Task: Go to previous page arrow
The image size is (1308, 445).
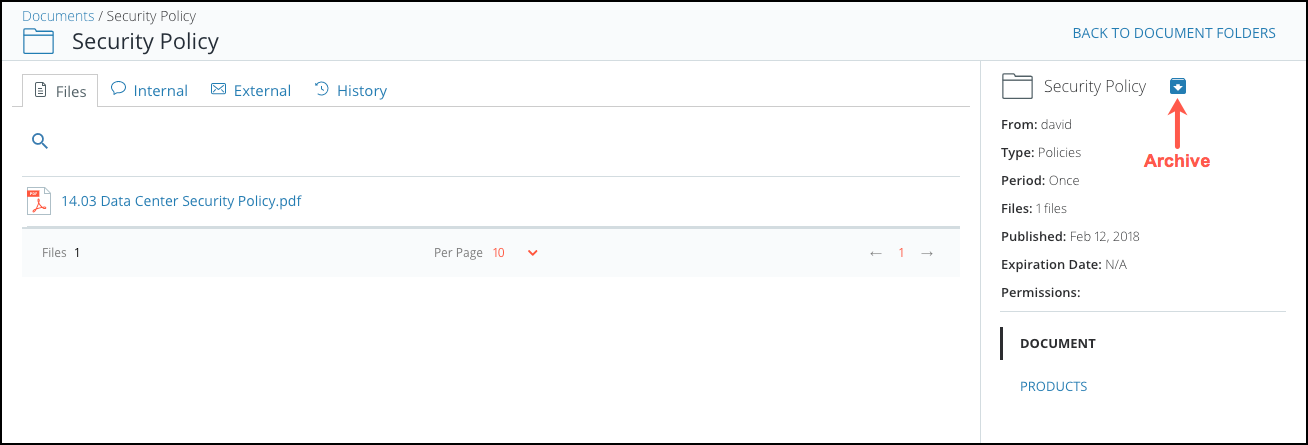Action: [876, 253]
